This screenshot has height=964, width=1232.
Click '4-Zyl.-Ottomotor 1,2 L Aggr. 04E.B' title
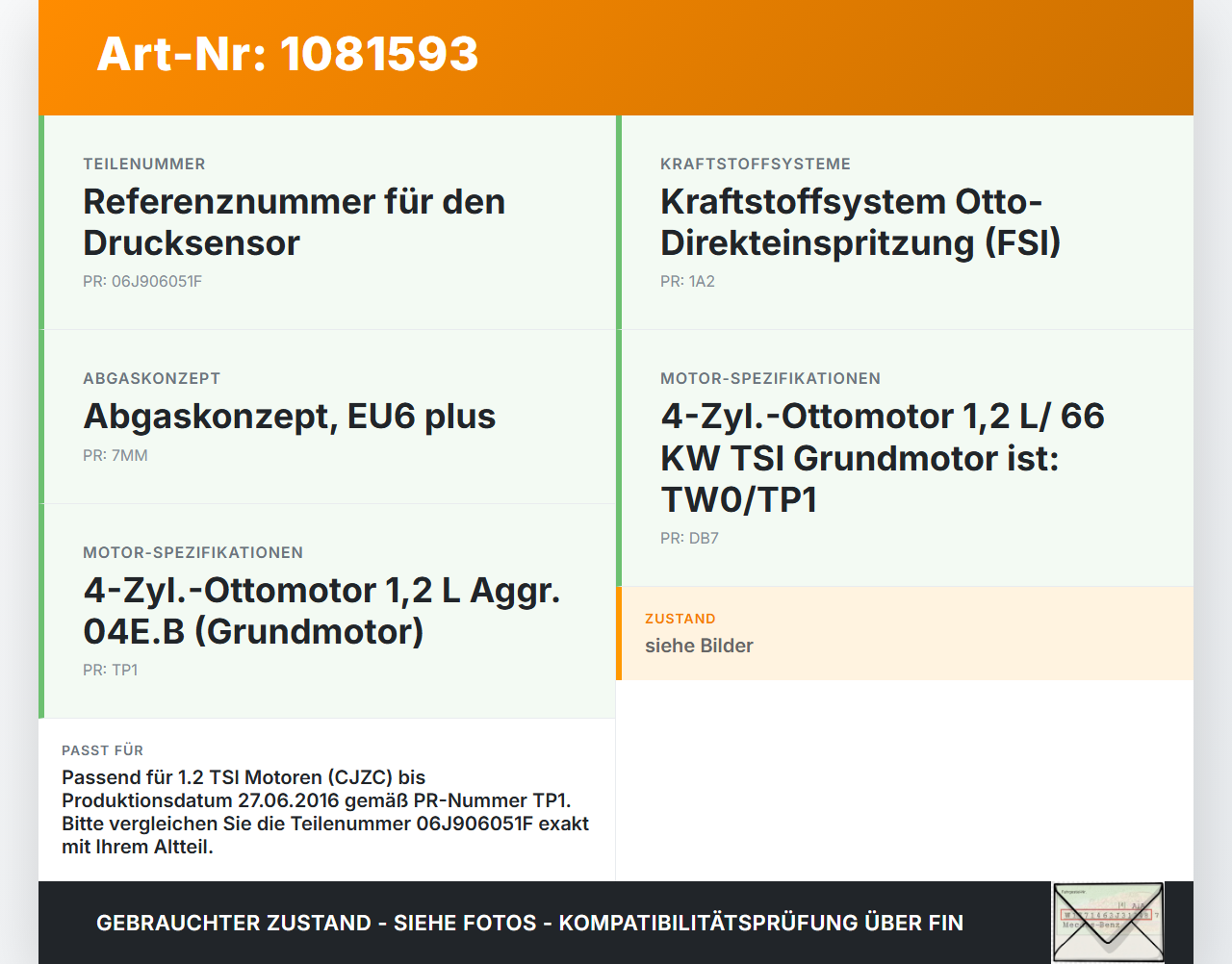[321, 611]
